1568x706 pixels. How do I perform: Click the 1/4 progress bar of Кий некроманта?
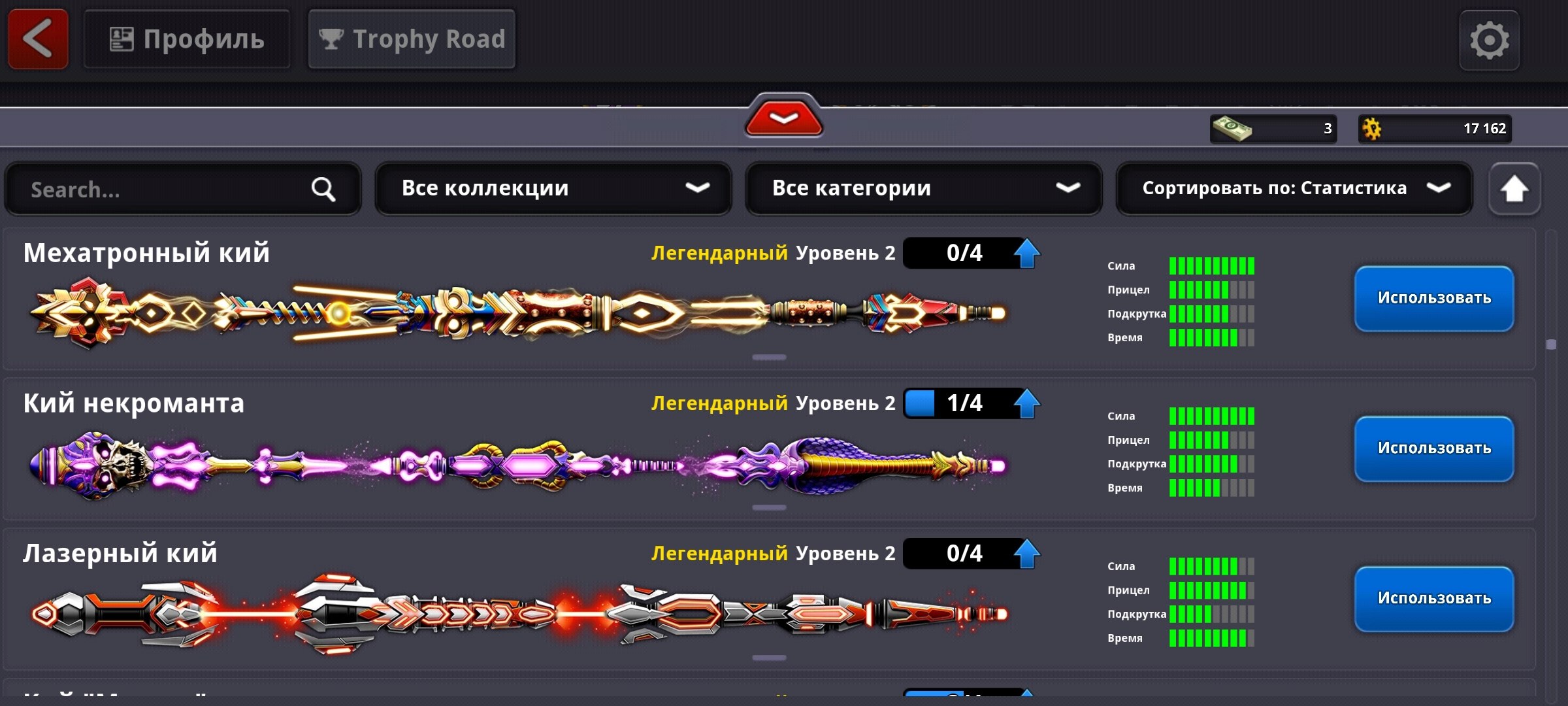(x=964, y=403)
